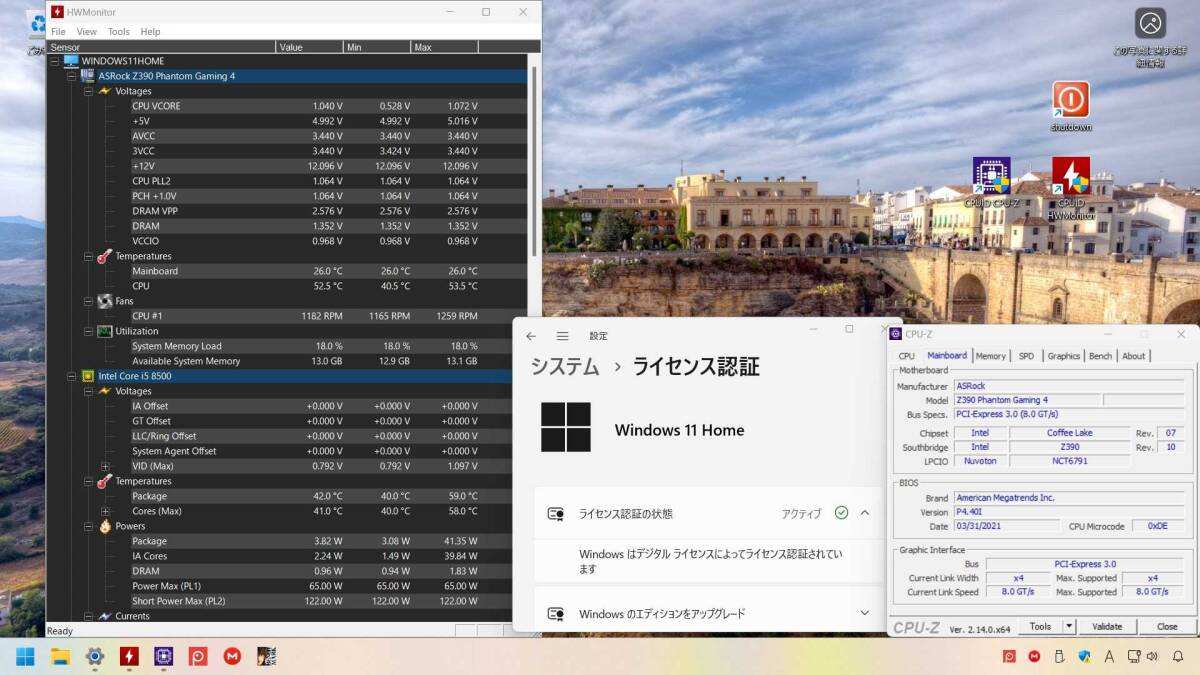Switch to CPU-Z via its taskbar icon
The width and height of the screenshot is (1200, 675).
click(x=163, y=656)
